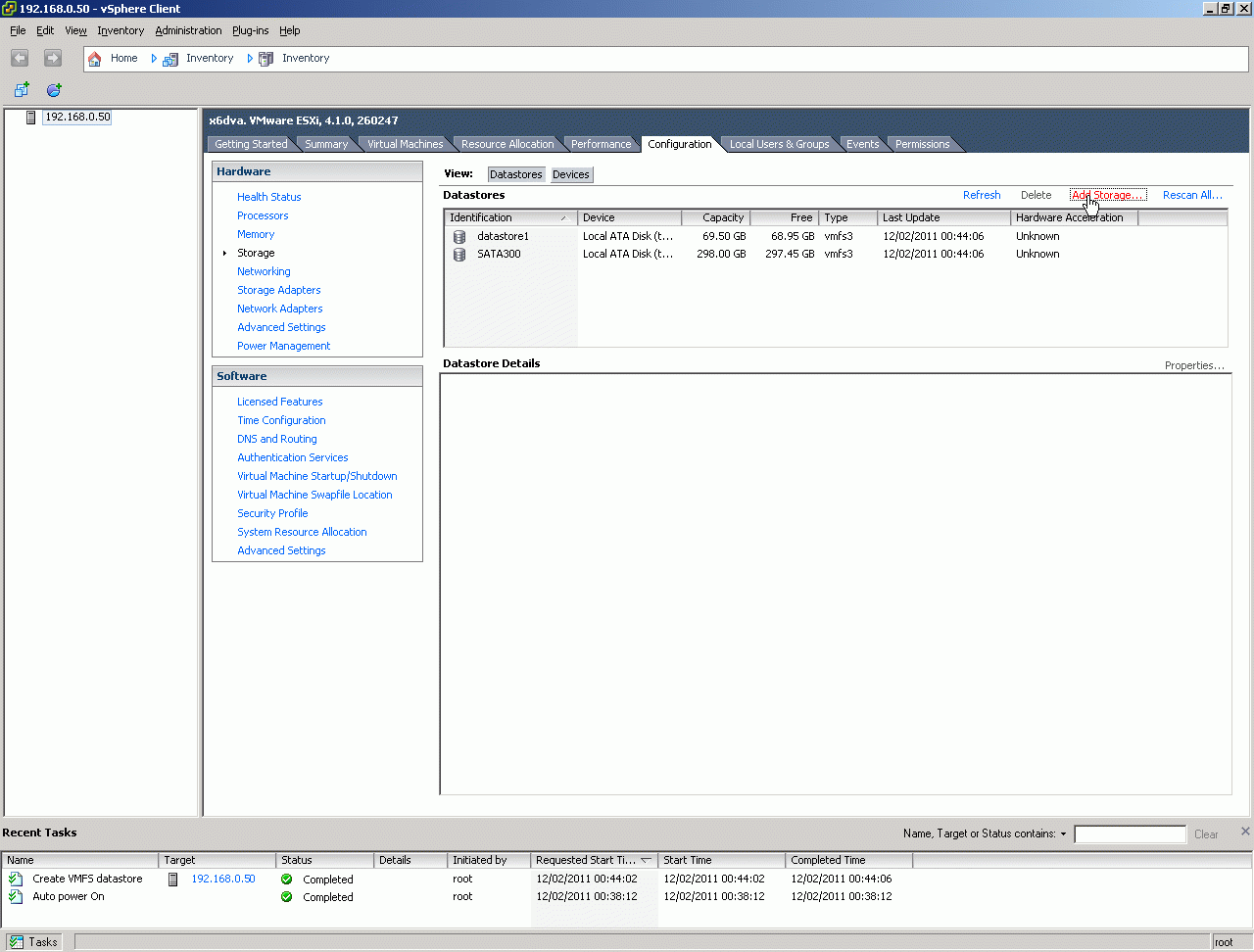
Task: Open the Help menu
Action: [x=289, y=30]
